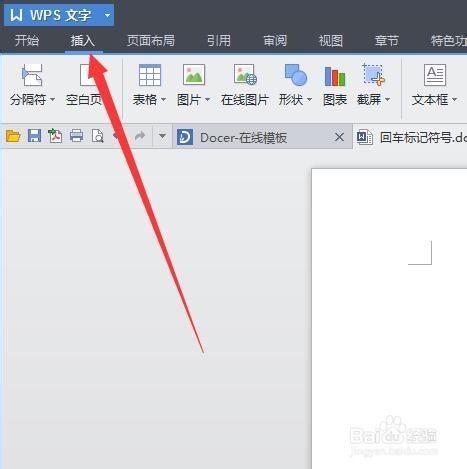
Task: Click the 分隔符 page break icon
Action: coord(32,75)
